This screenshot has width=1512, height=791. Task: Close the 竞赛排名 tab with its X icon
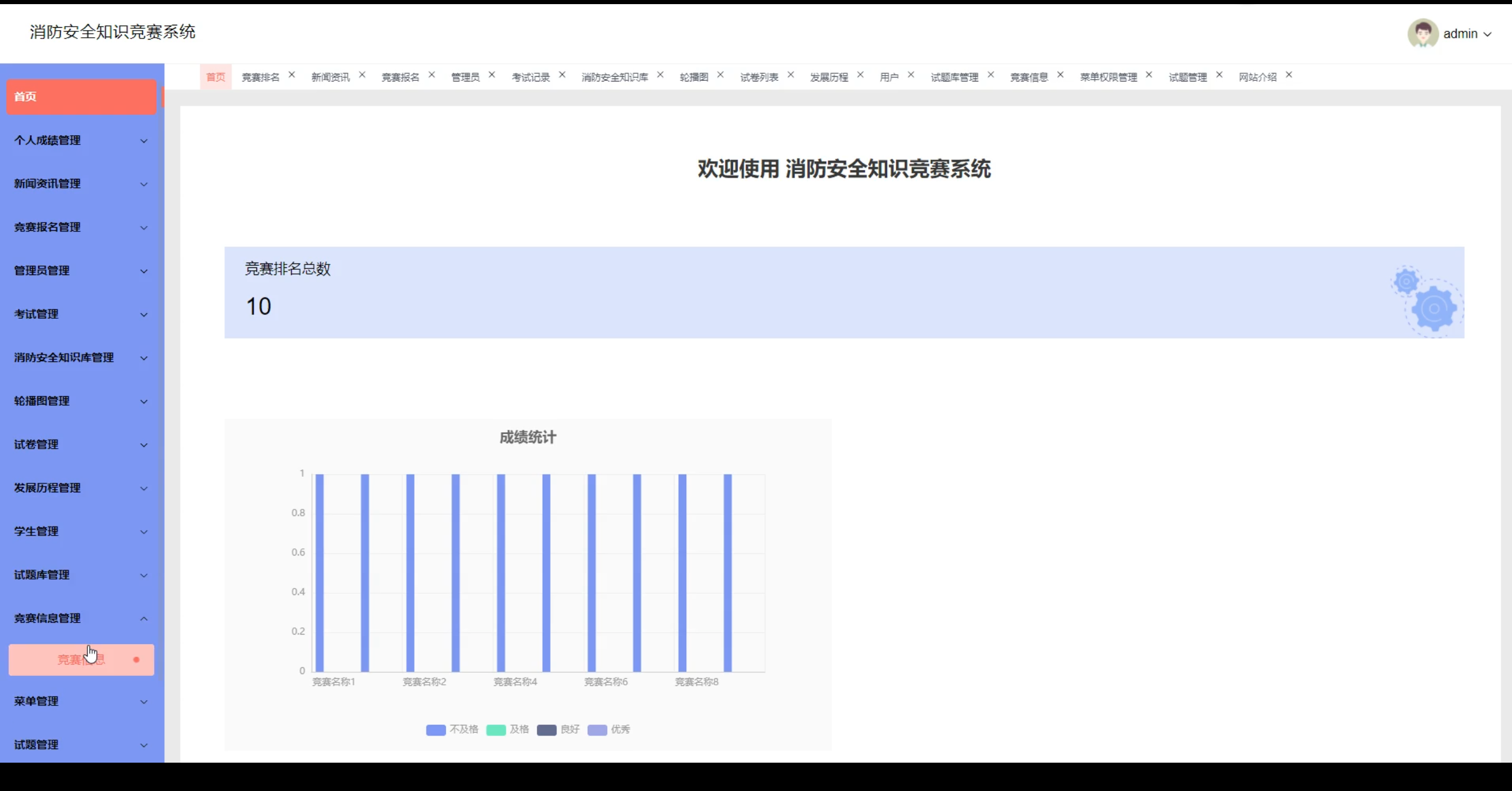pos(292,75)
